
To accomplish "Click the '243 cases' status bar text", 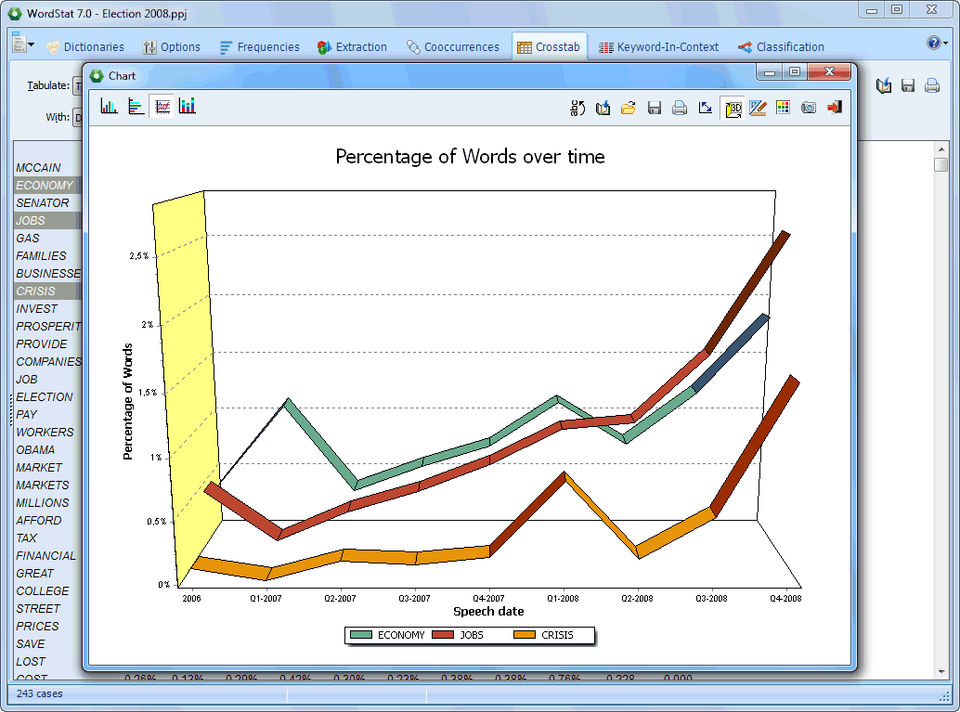I will (39, 694).
